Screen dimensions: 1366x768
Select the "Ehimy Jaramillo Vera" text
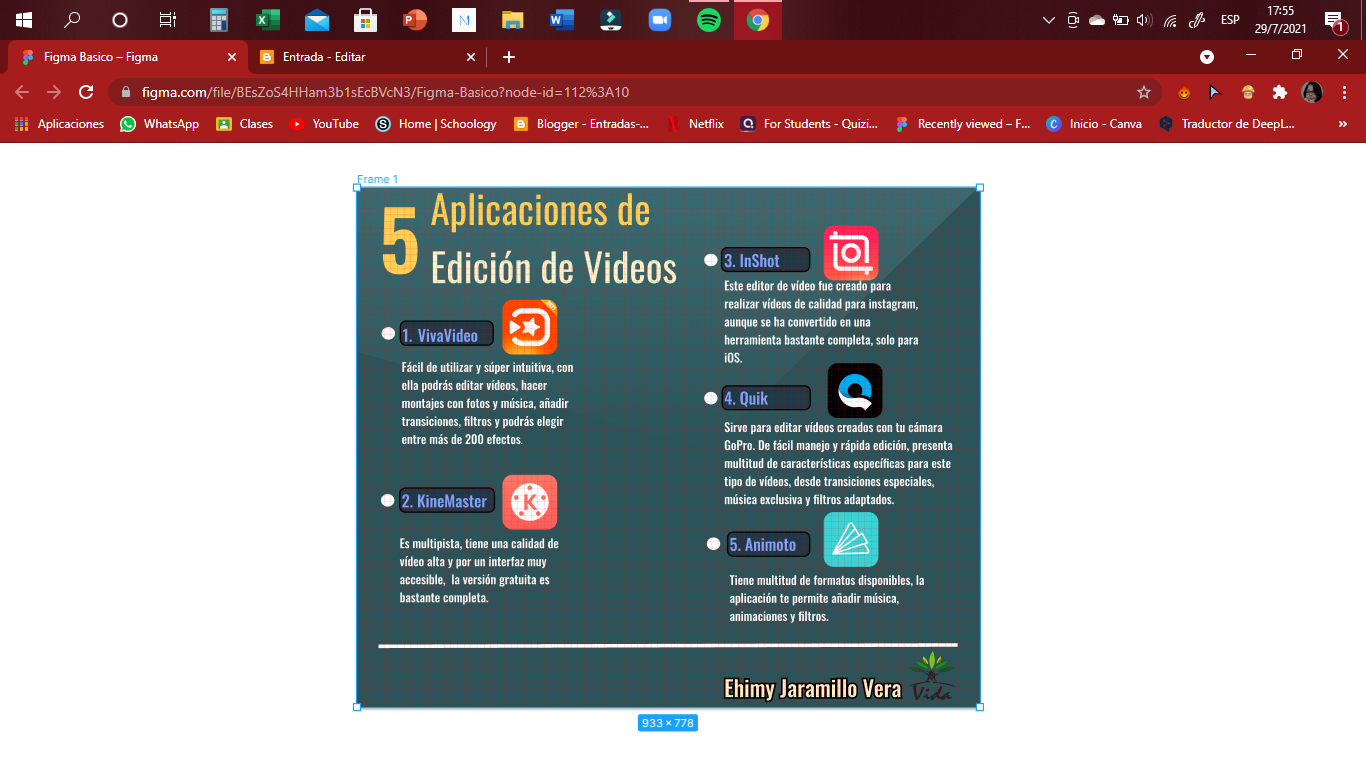tap(812, 689)
